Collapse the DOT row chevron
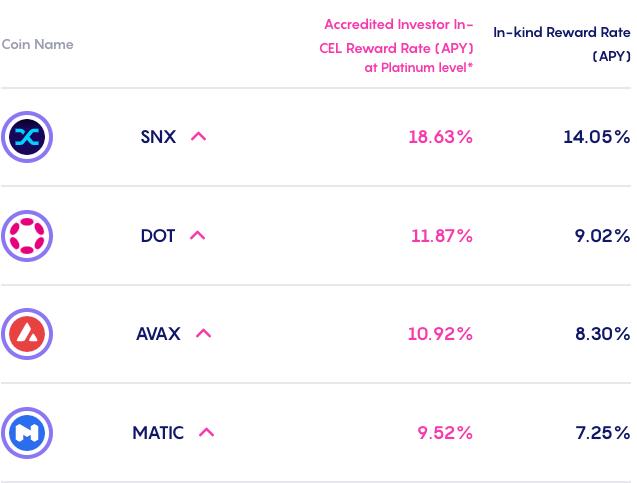 tap(197, 236)
